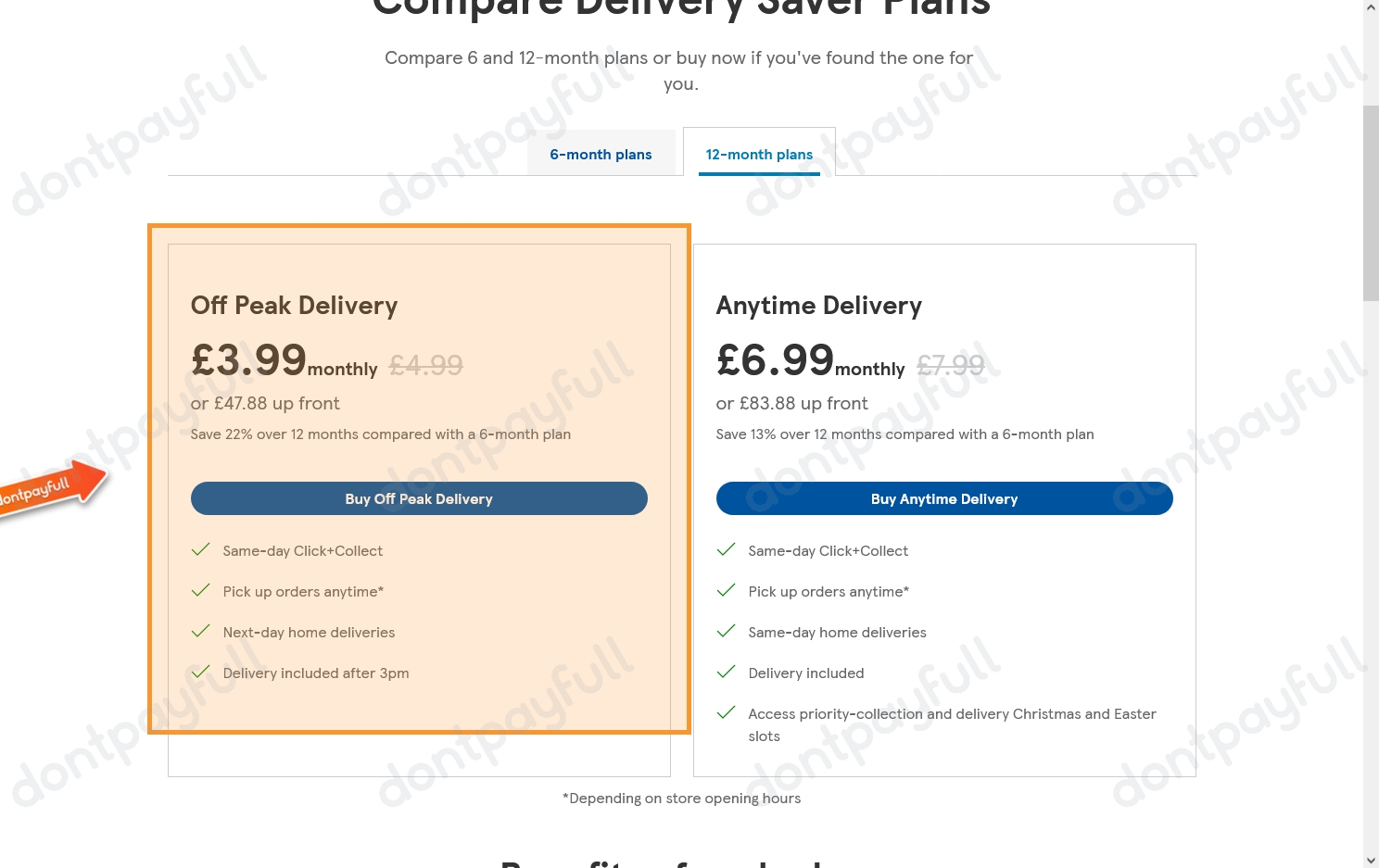The image size is (1379, 868).
Task: Click the store opening hours footnote text
Action: click(681, 798)
